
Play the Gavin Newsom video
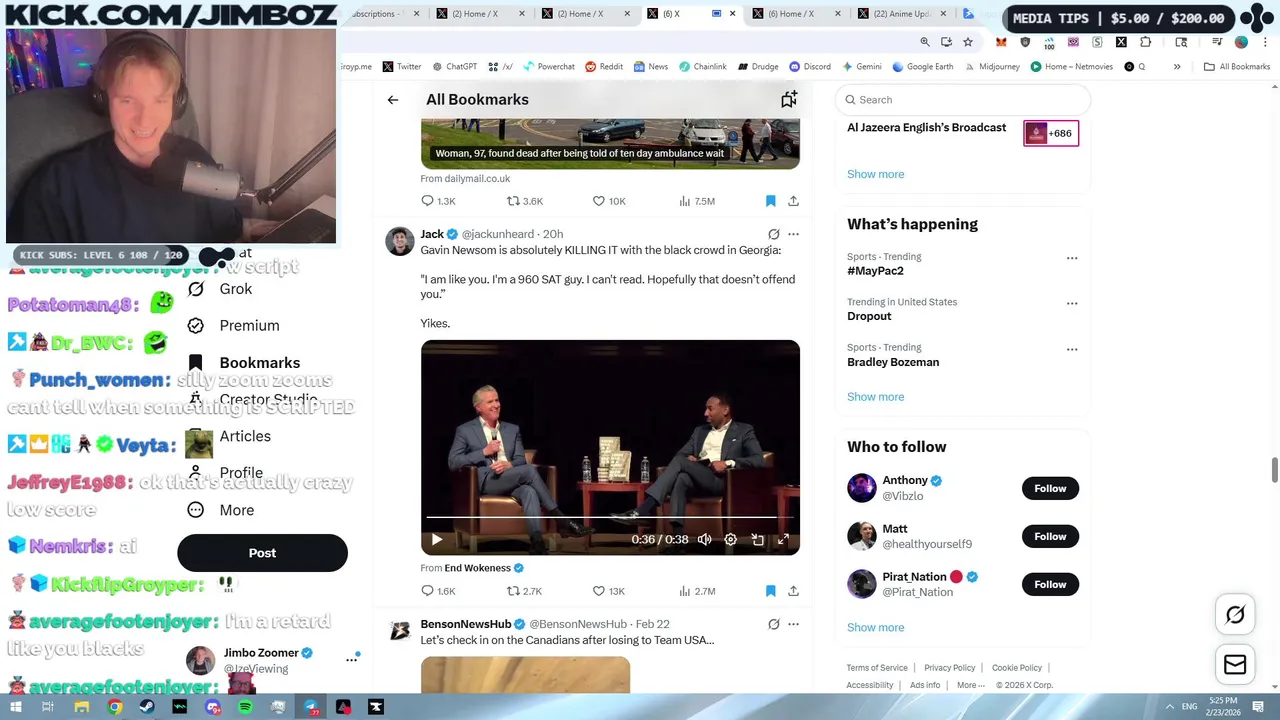pos(436,539)
